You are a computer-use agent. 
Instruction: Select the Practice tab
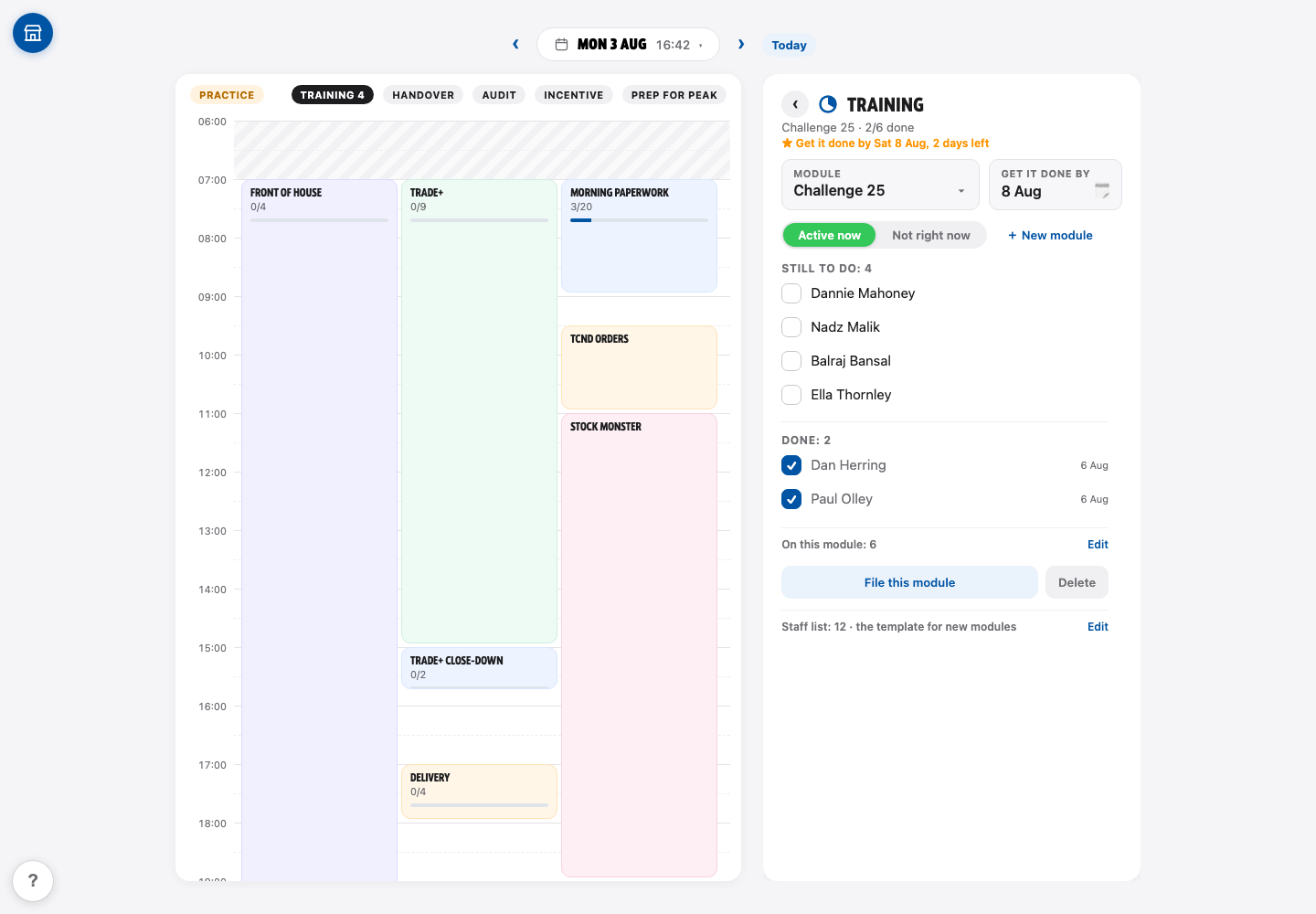pyautogui.click(x=227, y=95)
